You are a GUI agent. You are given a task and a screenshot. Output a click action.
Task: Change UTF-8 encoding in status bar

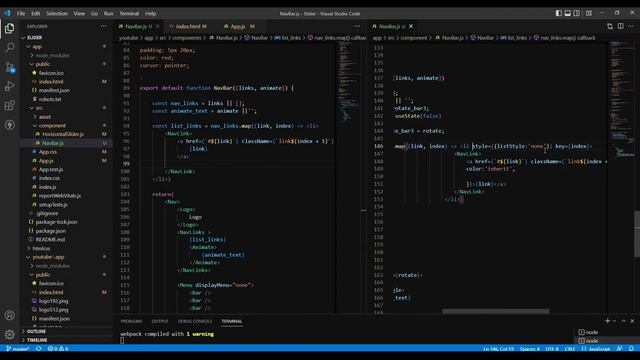pos(552,349)
